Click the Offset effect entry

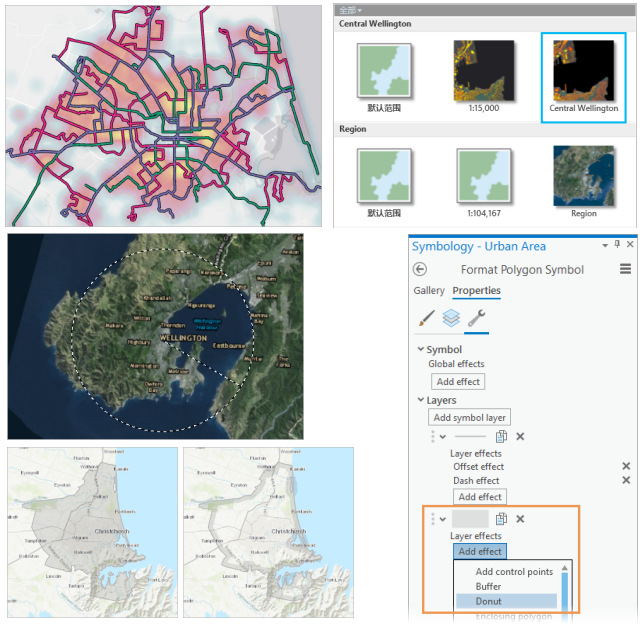[478, 466]
